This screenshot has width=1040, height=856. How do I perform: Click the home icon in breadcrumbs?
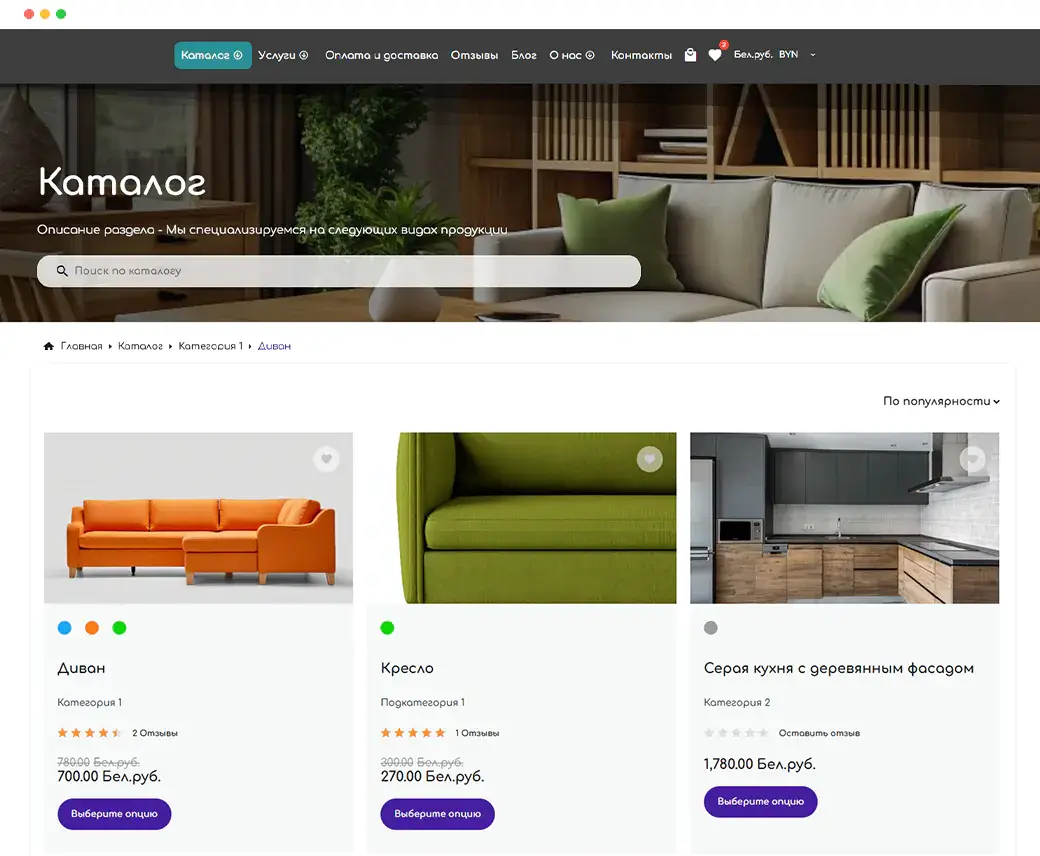tap(48, 346)
